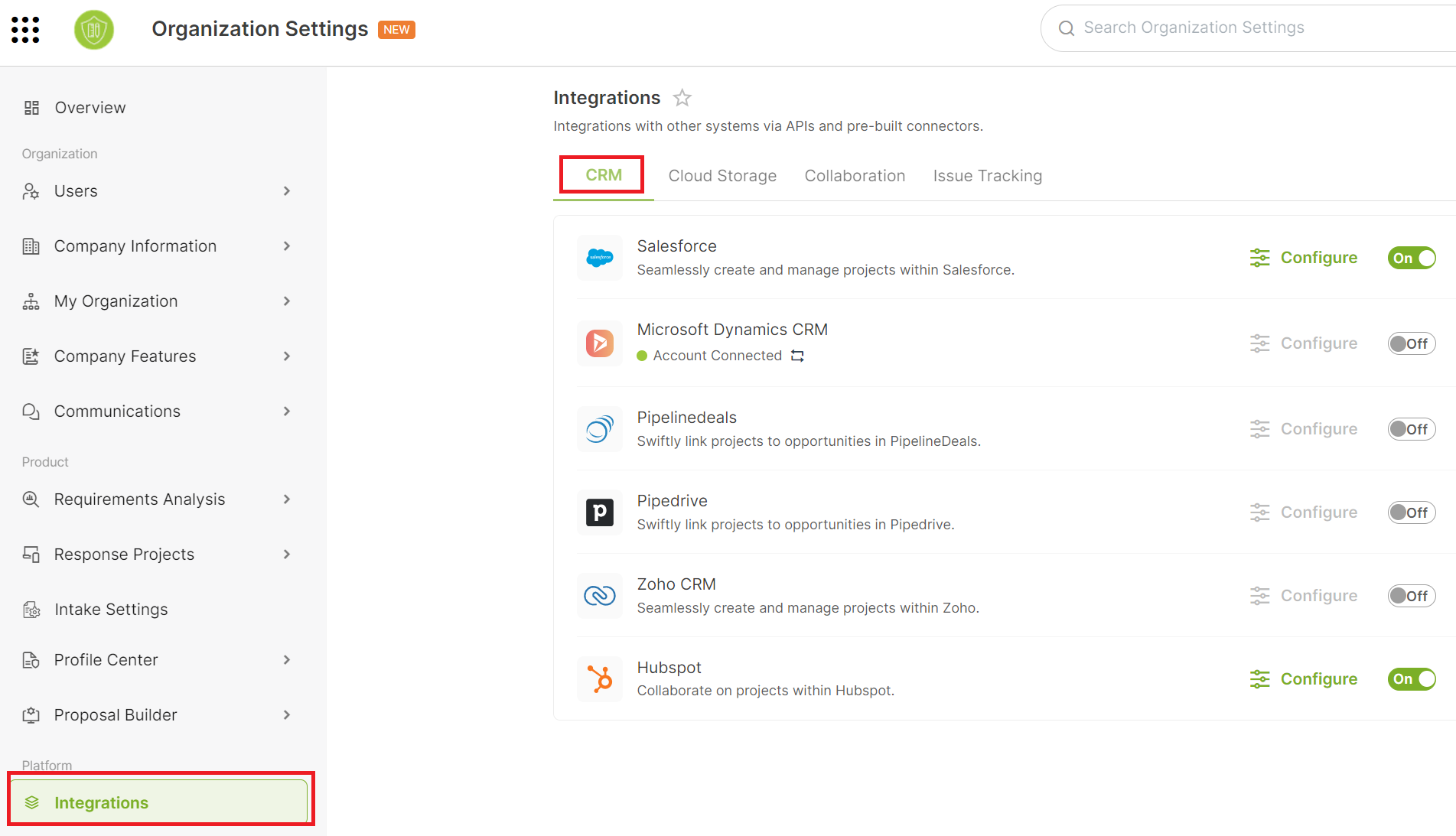Click the Salesforce configure sliders icon
This screenshot has height=836, width=1456.
point(1259,258)
